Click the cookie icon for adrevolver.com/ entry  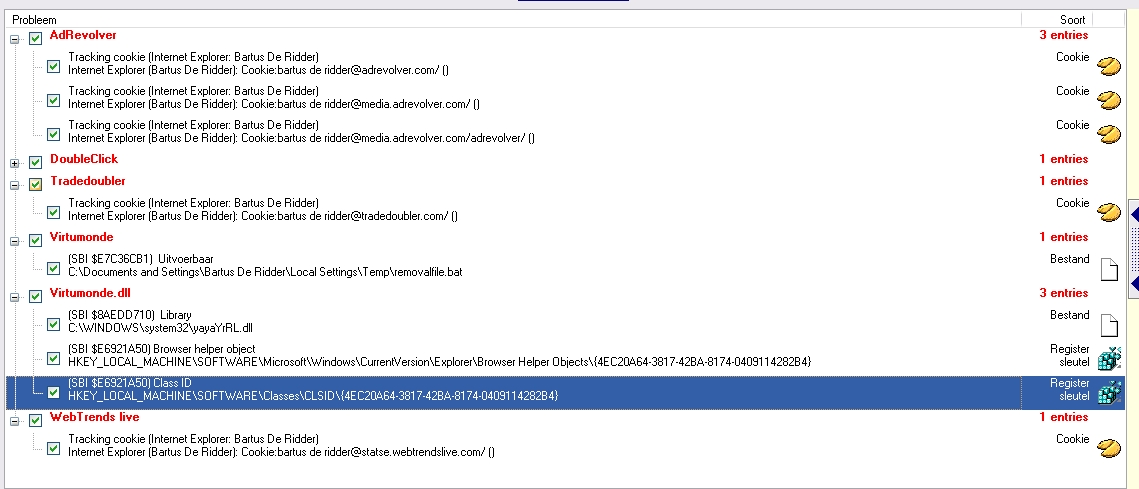1108,67
